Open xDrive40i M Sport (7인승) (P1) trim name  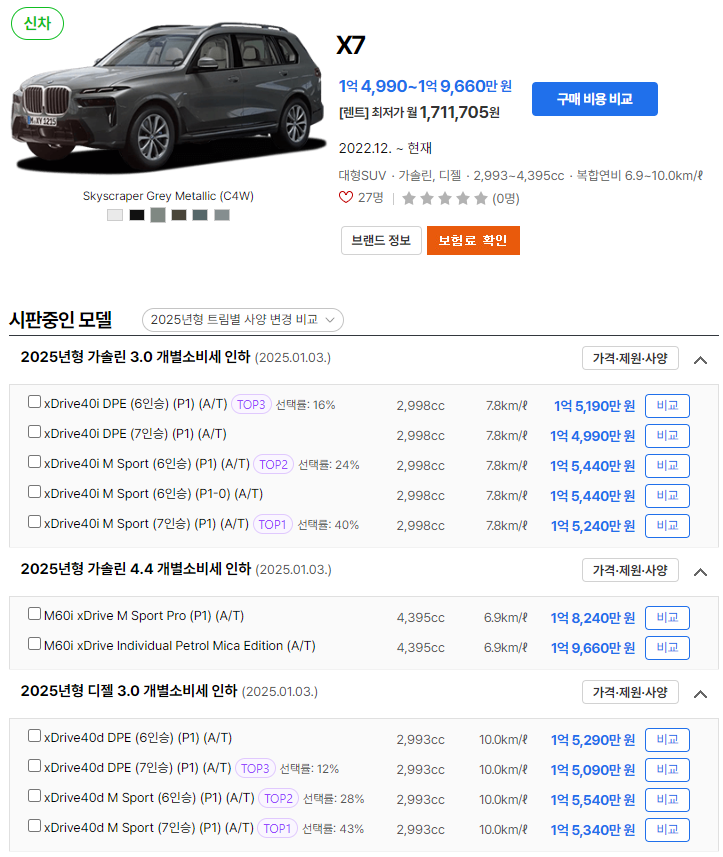(146, 524)
